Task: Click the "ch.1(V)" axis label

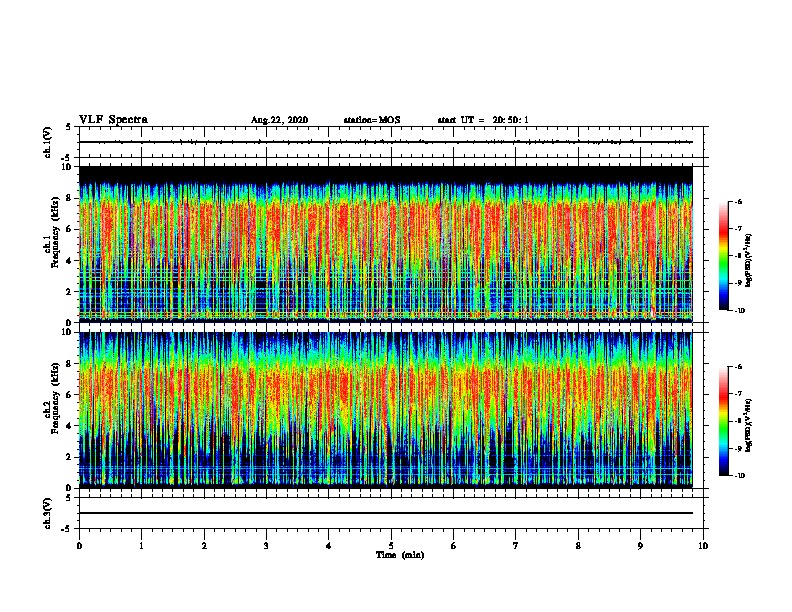Action: pos(48,142)
